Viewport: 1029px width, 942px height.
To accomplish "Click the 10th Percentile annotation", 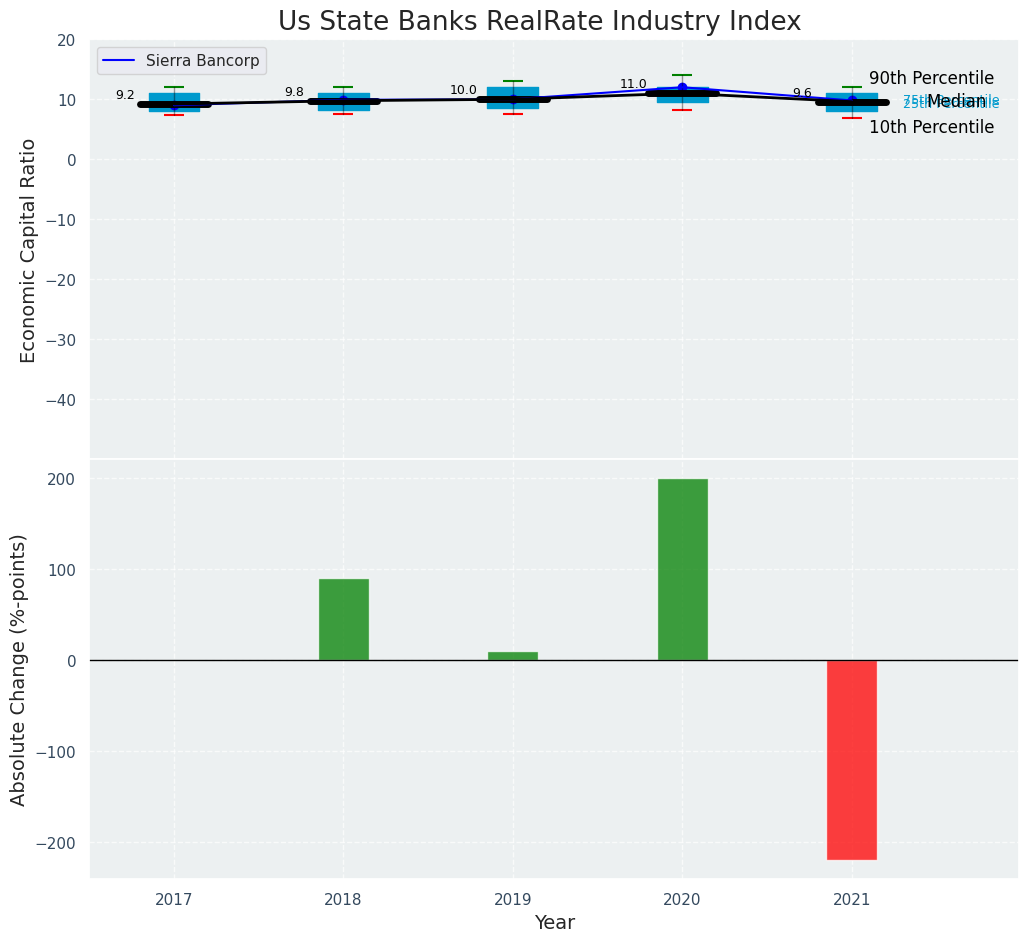I will tap(931, 127).
